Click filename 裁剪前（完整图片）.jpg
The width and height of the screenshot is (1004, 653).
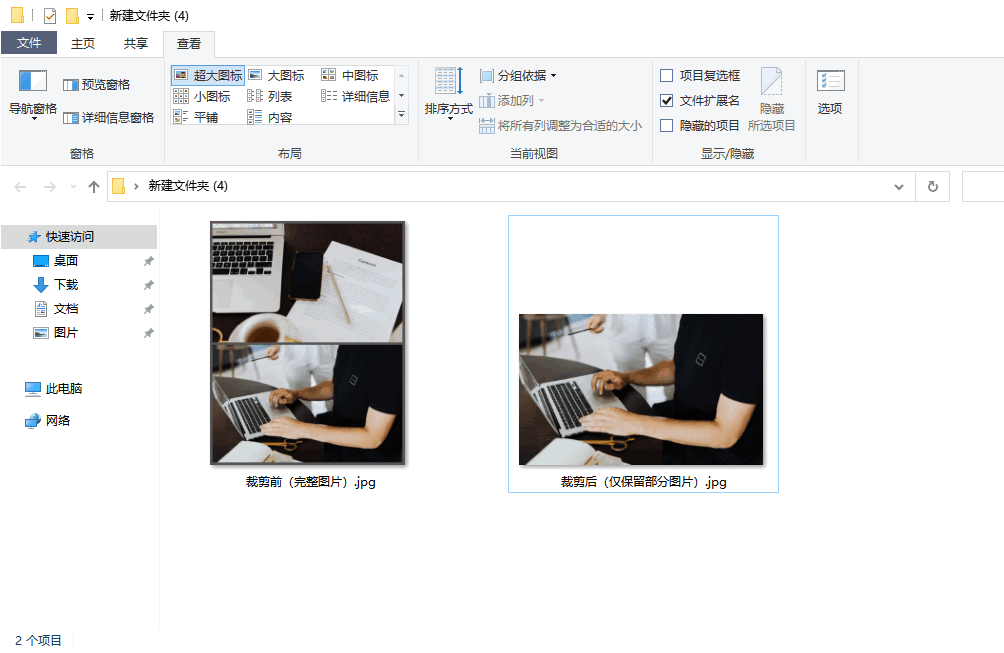pyautogui.click(x=311, y=482)
